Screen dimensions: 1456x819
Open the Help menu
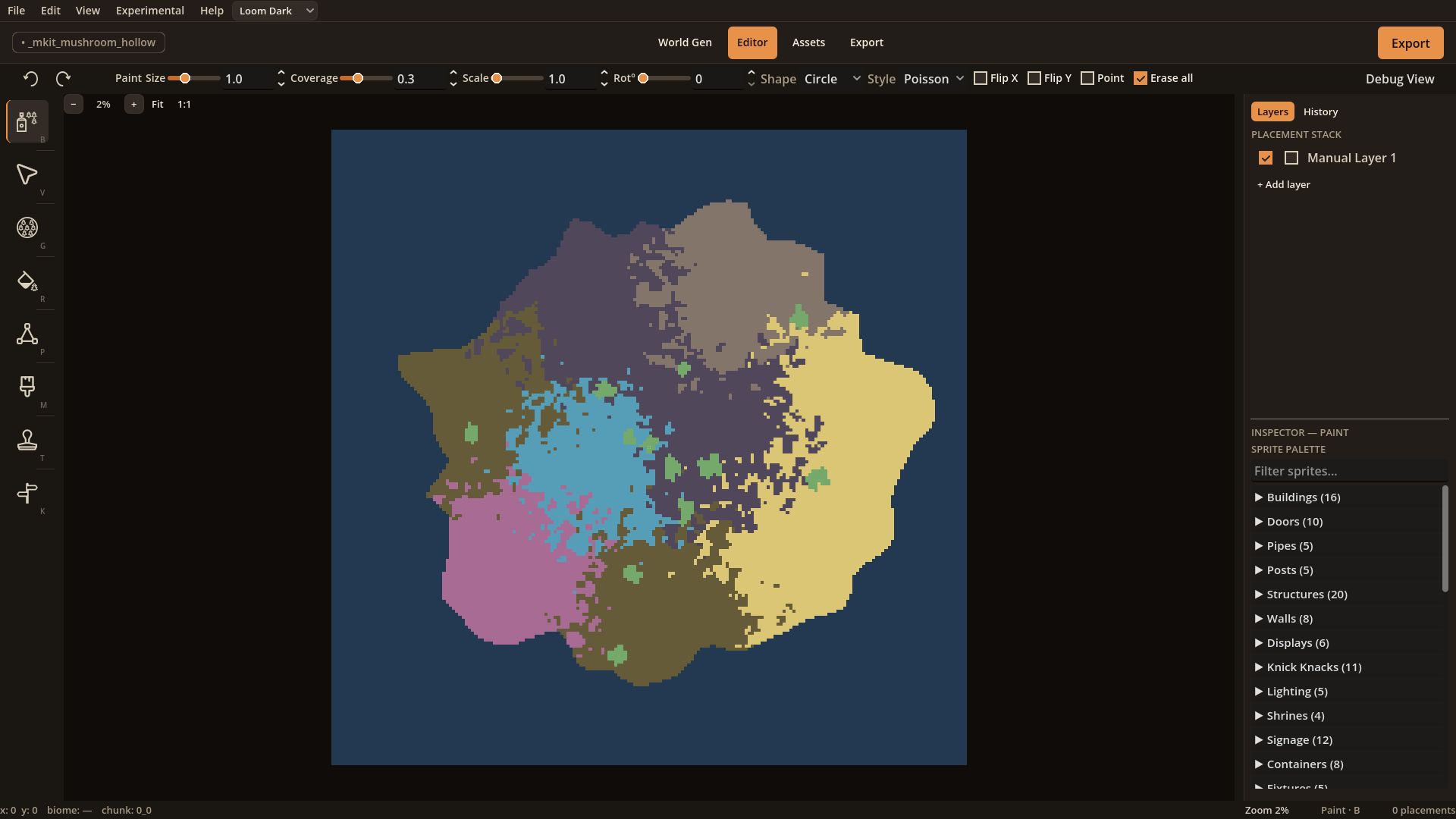(212, 11)
